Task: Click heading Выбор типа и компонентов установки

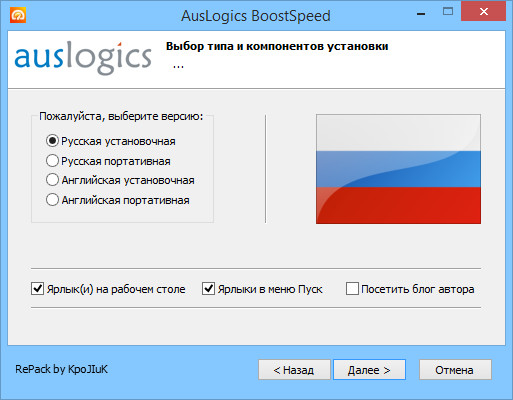Action: (x=277, y=46)
